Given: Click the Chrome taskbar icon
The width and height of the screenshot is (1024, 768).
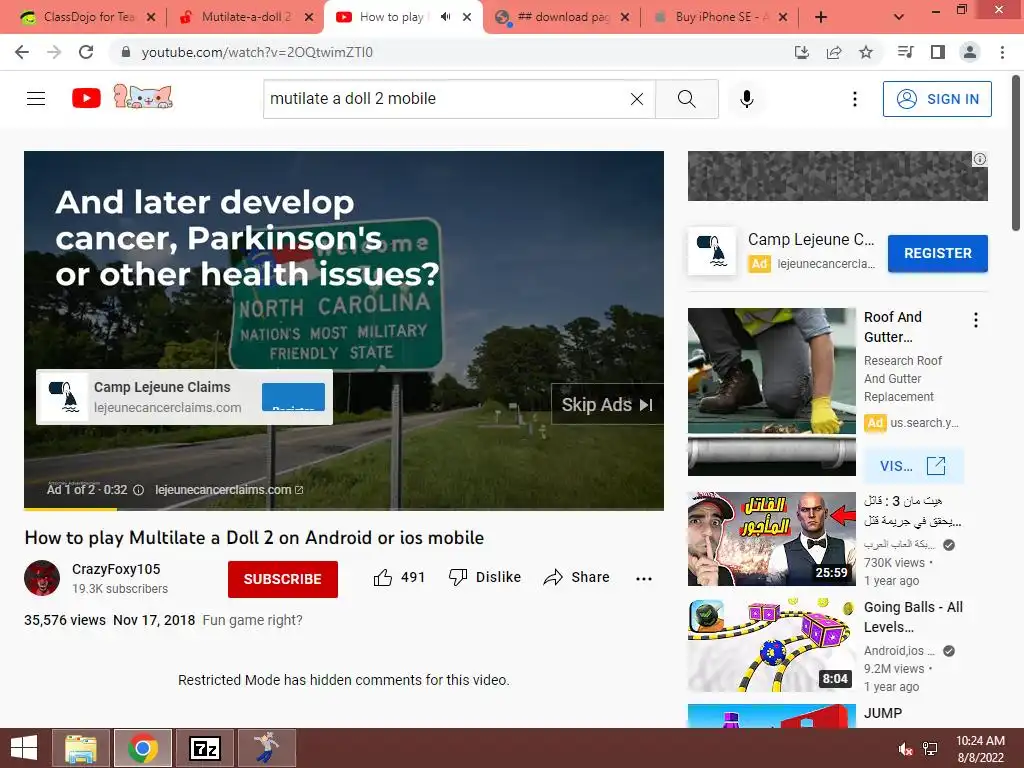Looking at the screenshot, I should tap(143, 748).
